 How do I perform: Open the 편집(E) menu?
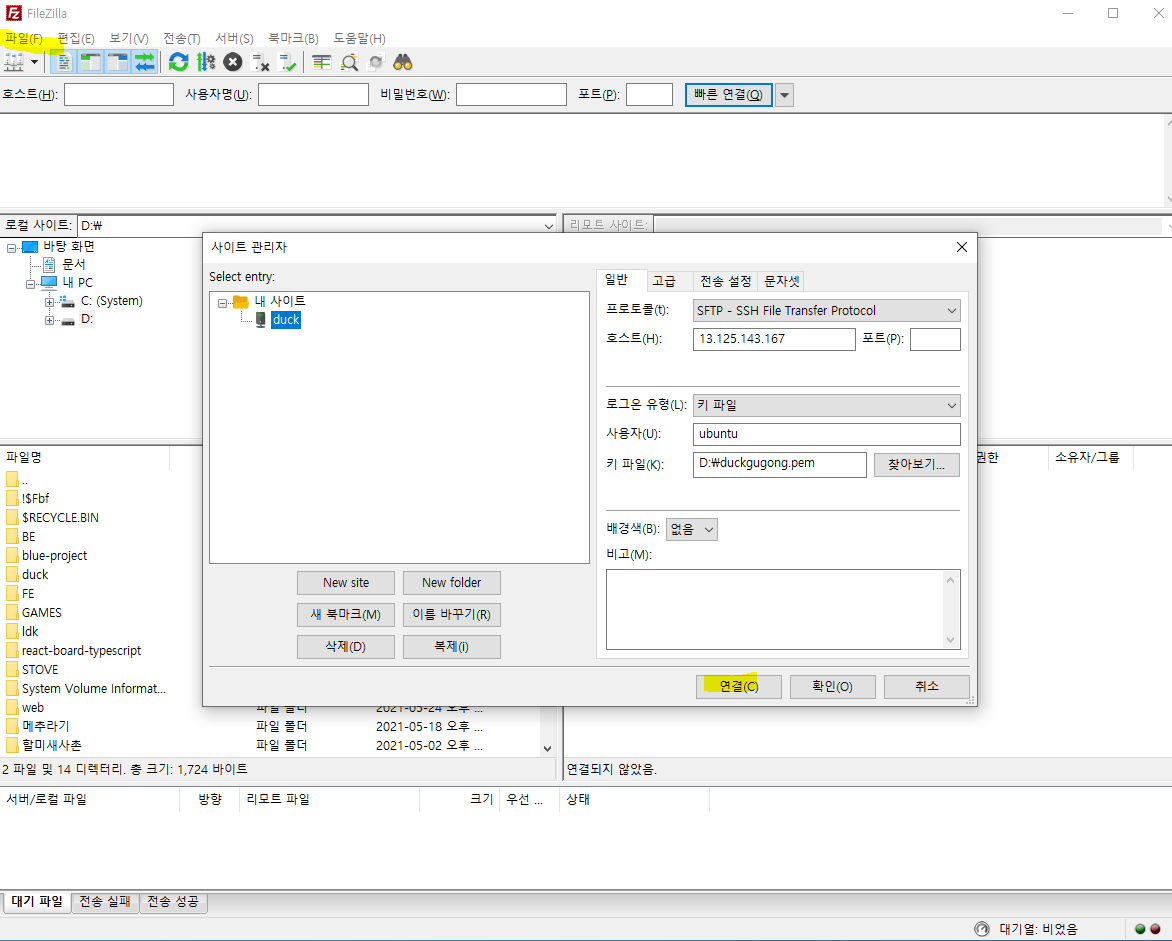(75, 38)
